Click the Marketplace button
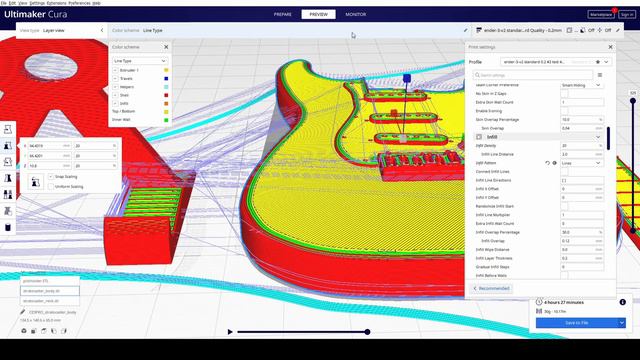 pyautogui.click(x=601, y=14)
